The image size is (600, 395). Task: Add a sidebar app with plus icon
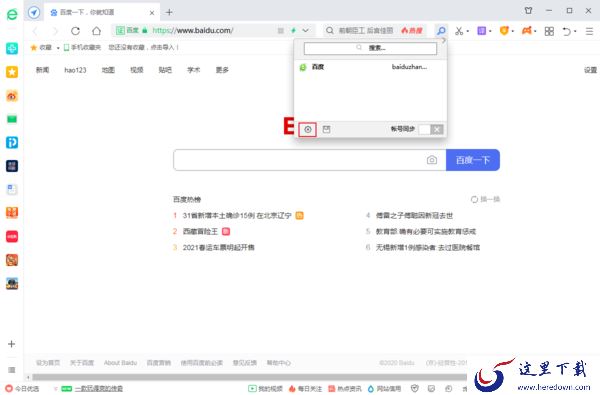[x=11, y=344]
